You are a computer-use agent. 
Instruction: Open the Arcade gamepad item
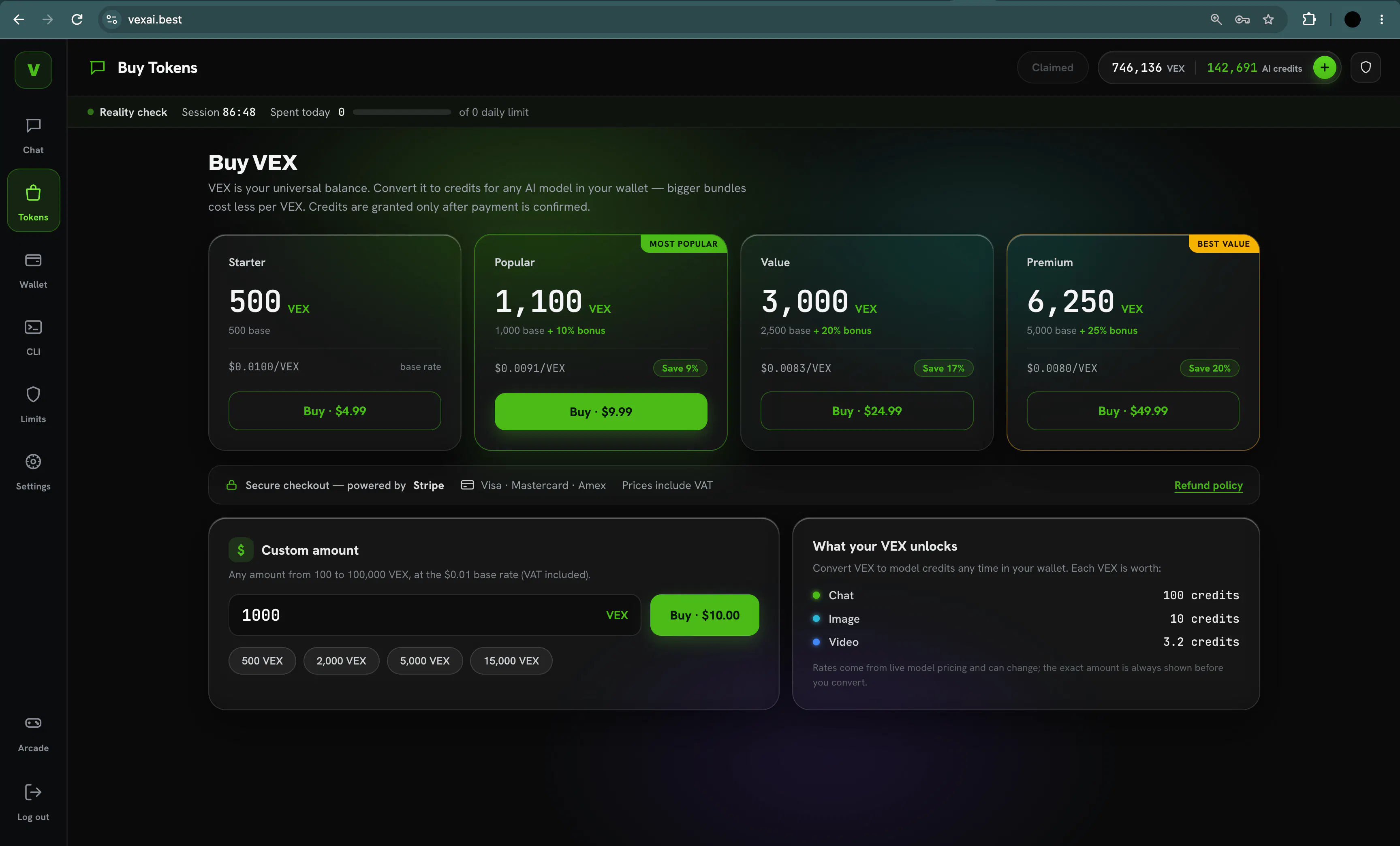point(33,733)
